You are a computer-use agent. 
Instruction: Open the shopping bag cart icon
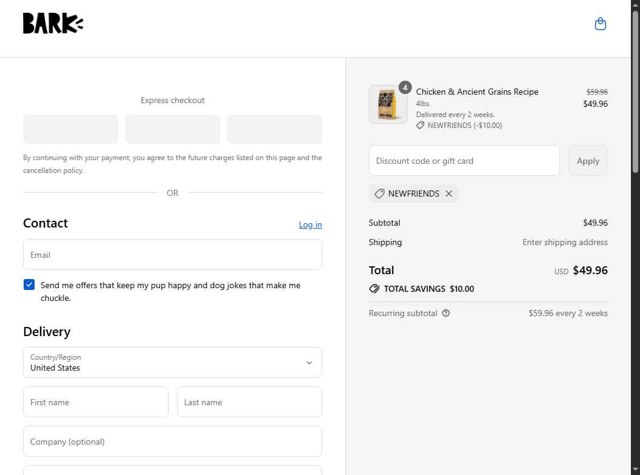(600, 24)
